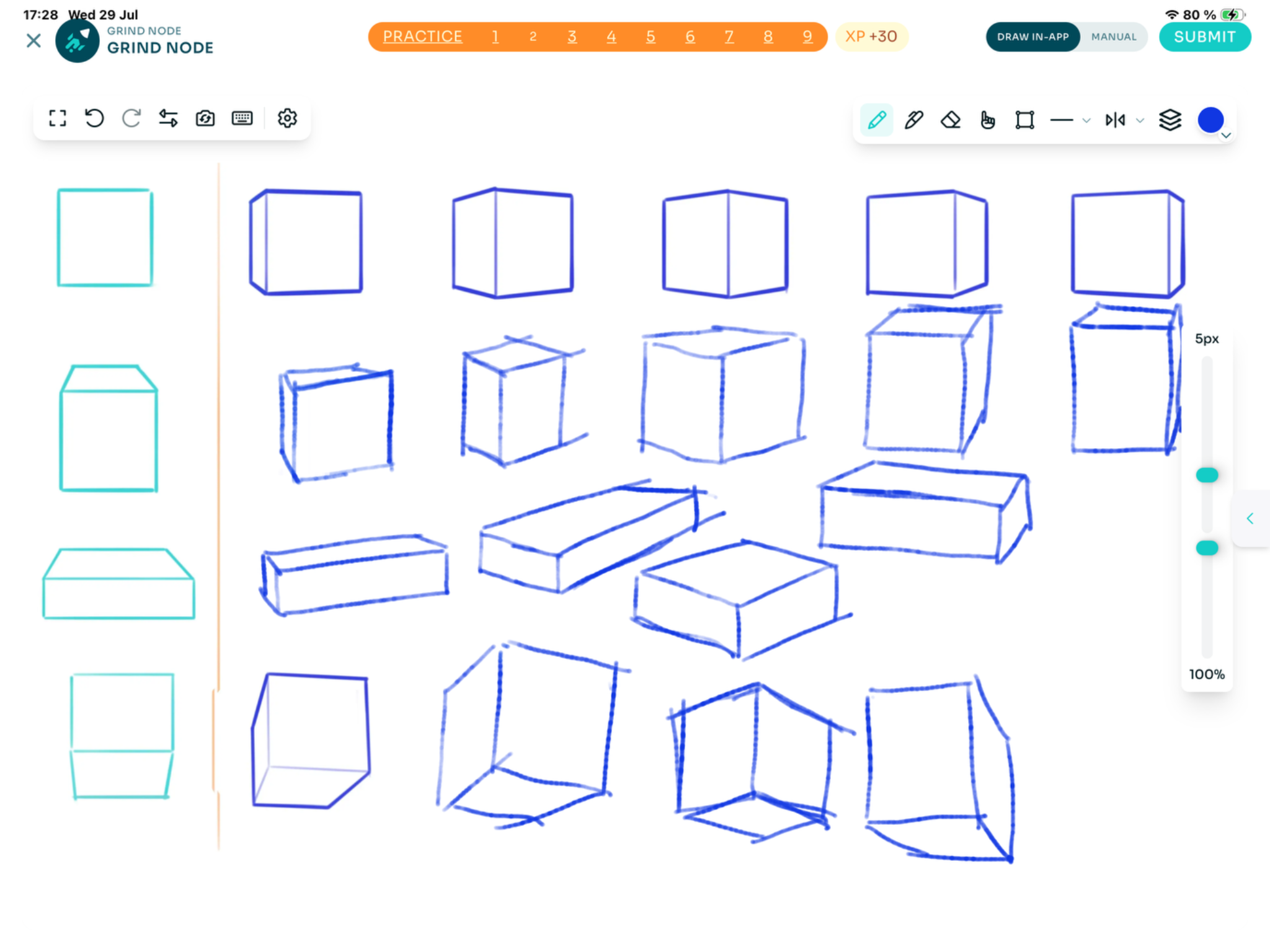Select the pencil drawing tool
This screenshot has height=952, width=1270.
pos(876,120)
